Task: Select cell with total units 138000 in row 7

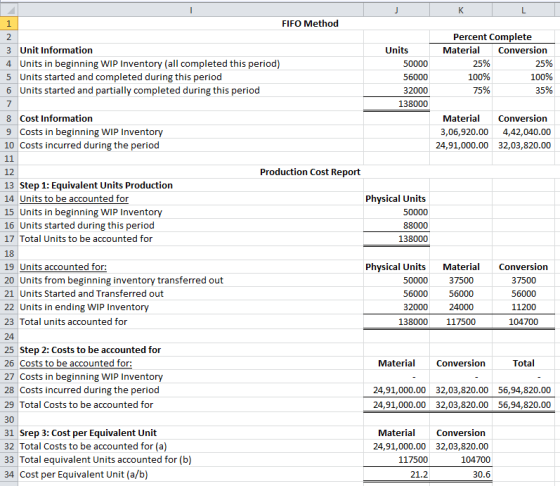Action: 396,104
